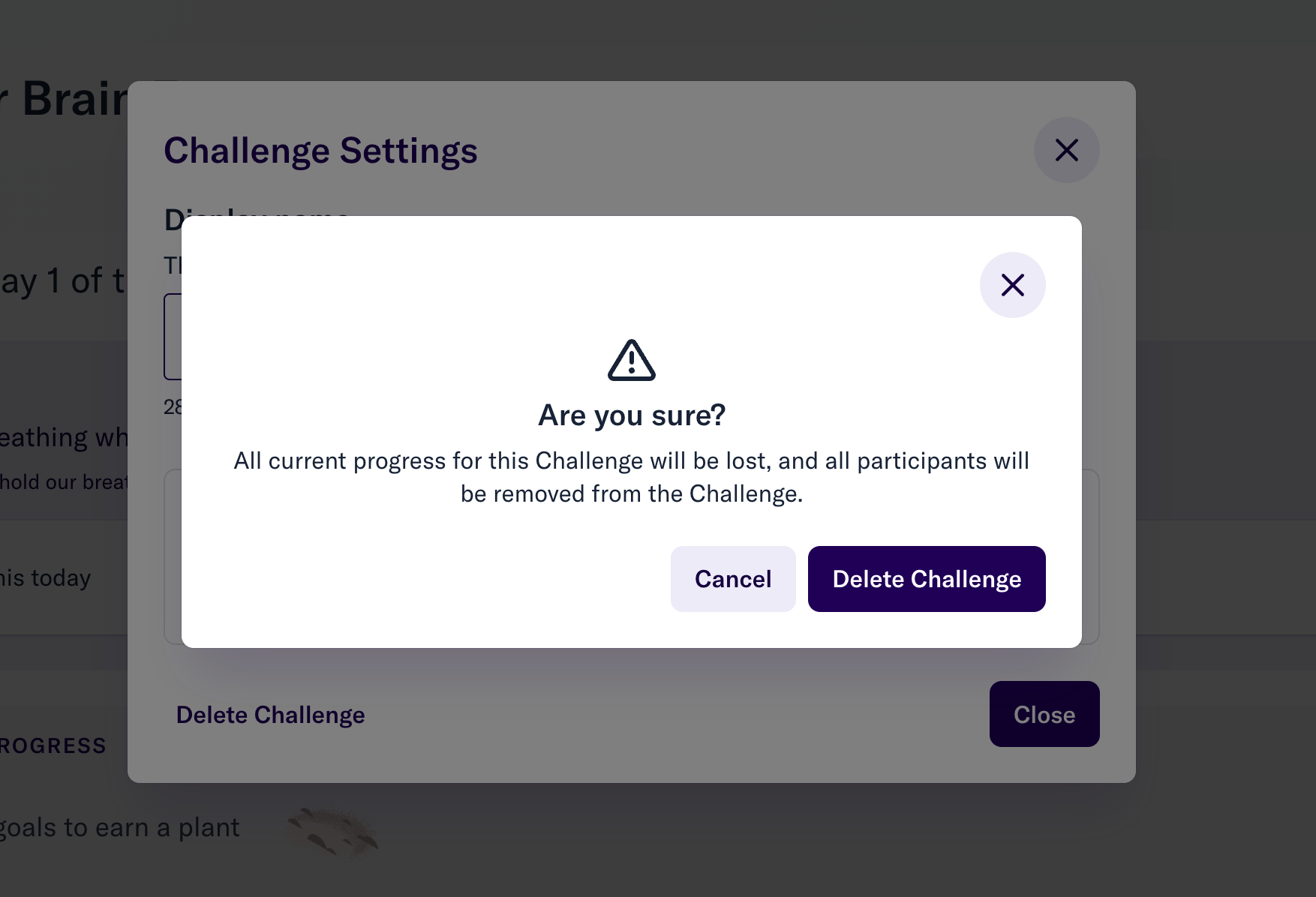
Task: Cancel the delete confirmation
Action: (733, 579)
